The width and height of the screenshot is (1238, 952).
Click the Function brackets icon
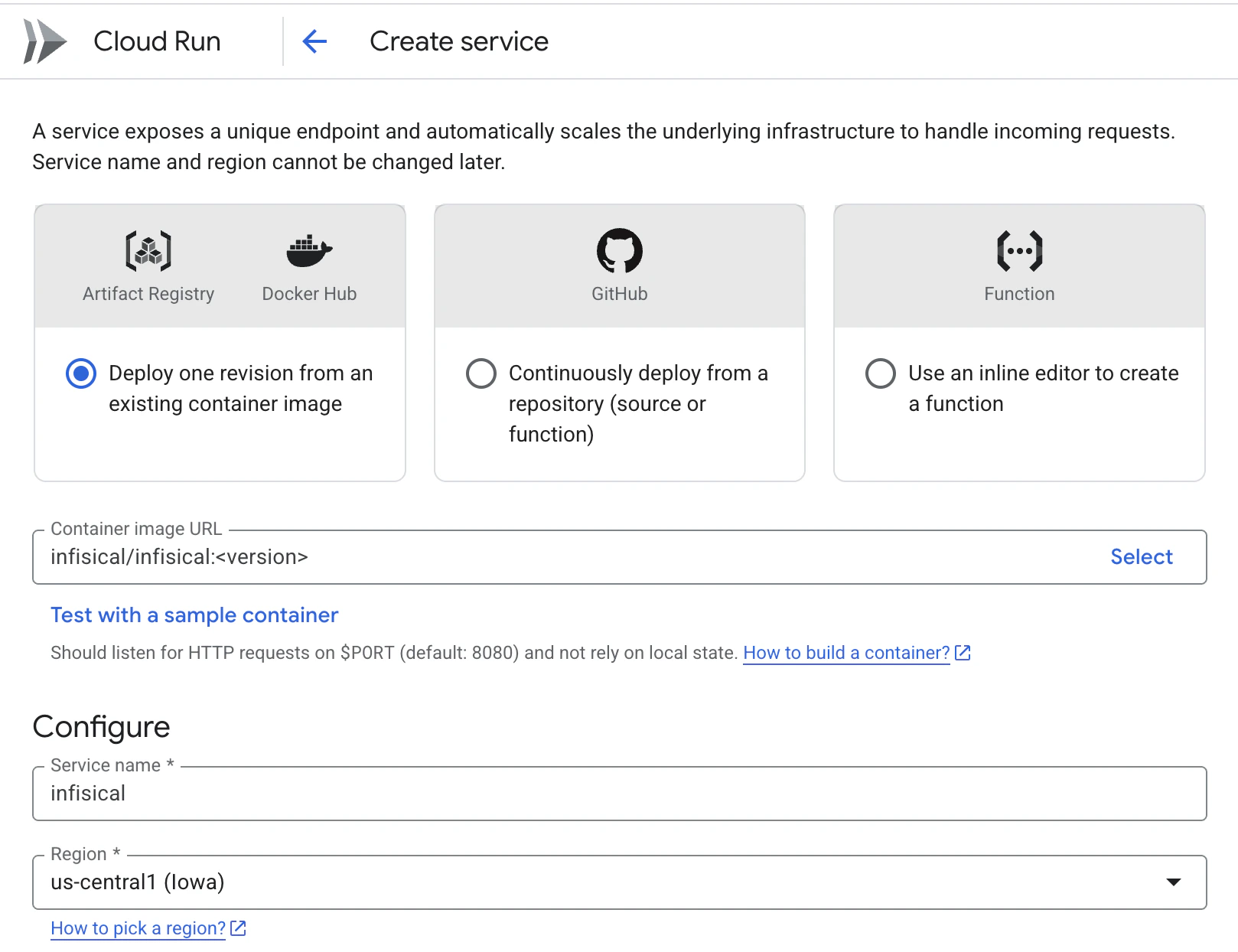(x=1019, y=251)
